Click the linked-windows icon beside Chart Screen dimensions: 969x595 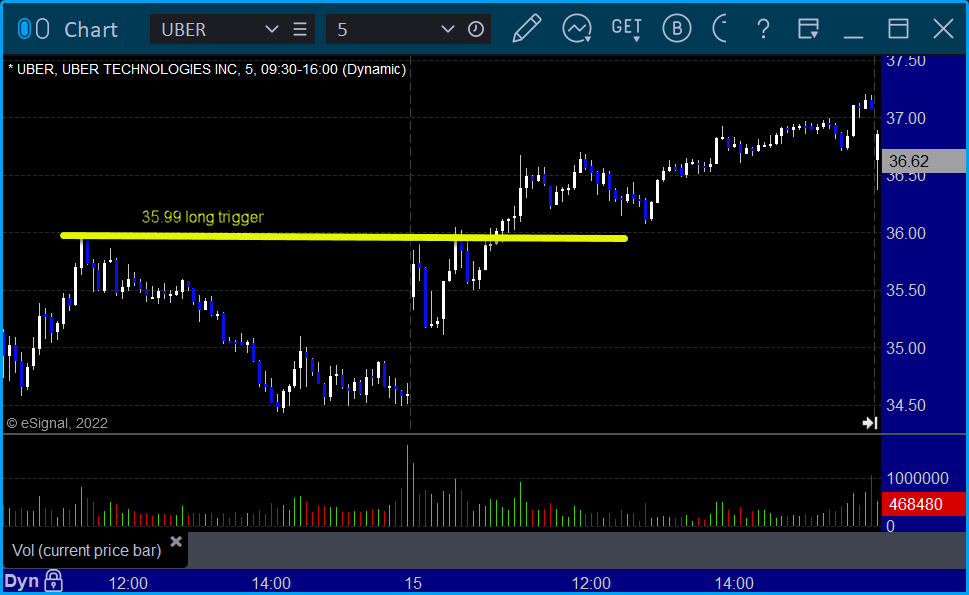pyautogui.click(x=33, y=29)
